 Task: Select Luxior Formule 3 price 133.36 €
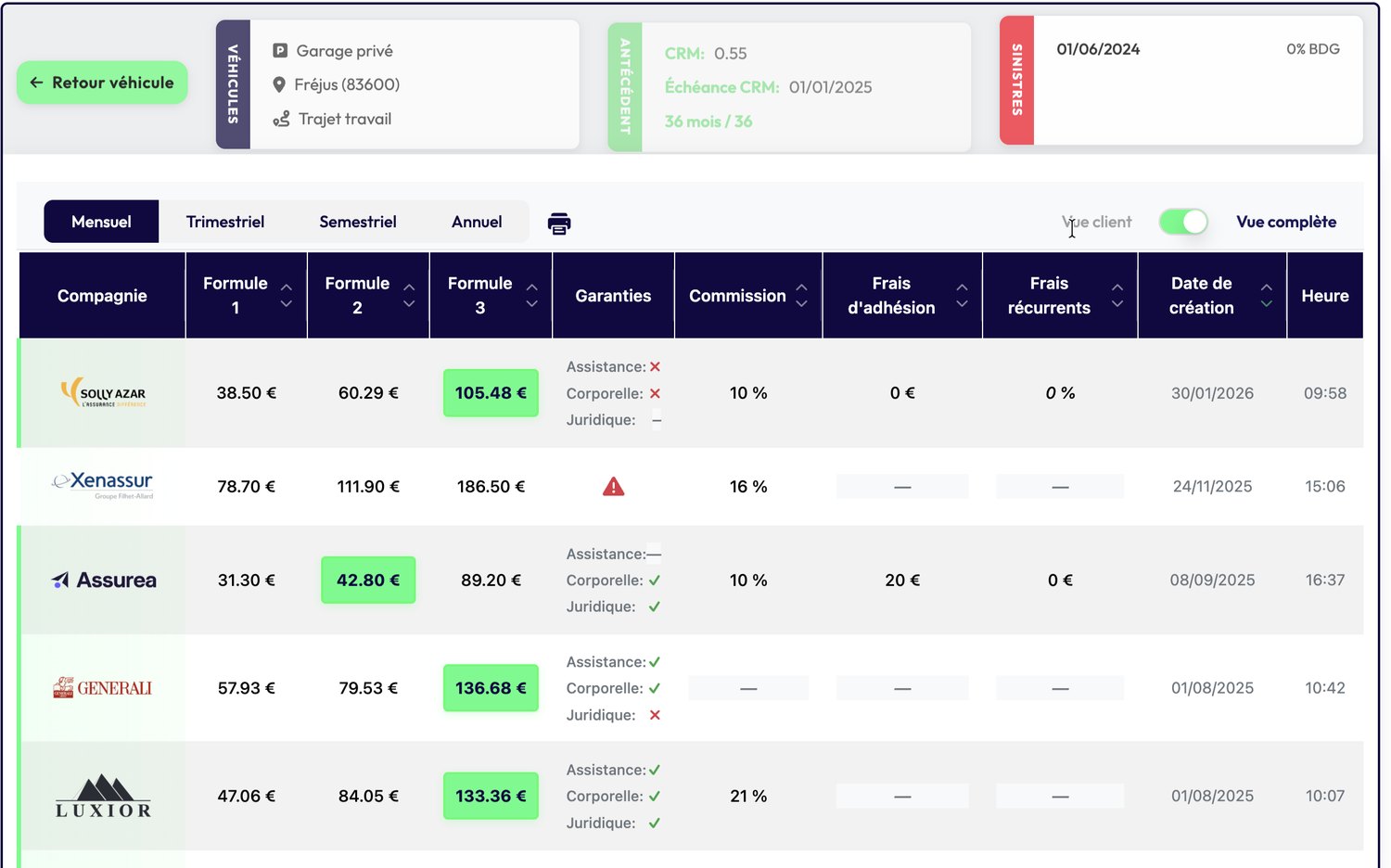[491, 797]
